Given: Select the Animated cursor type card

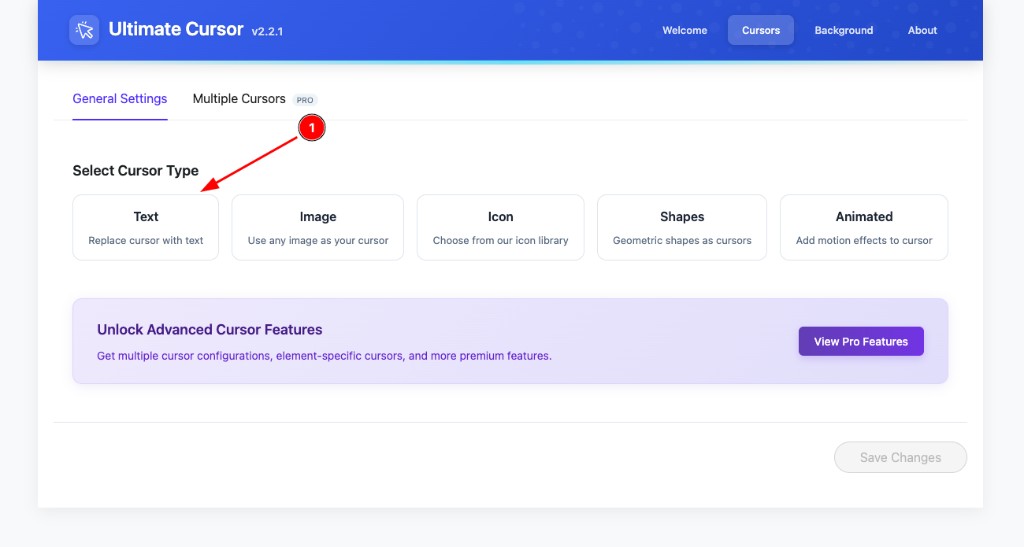Looking at the screenshot, I should coord(864,227).
